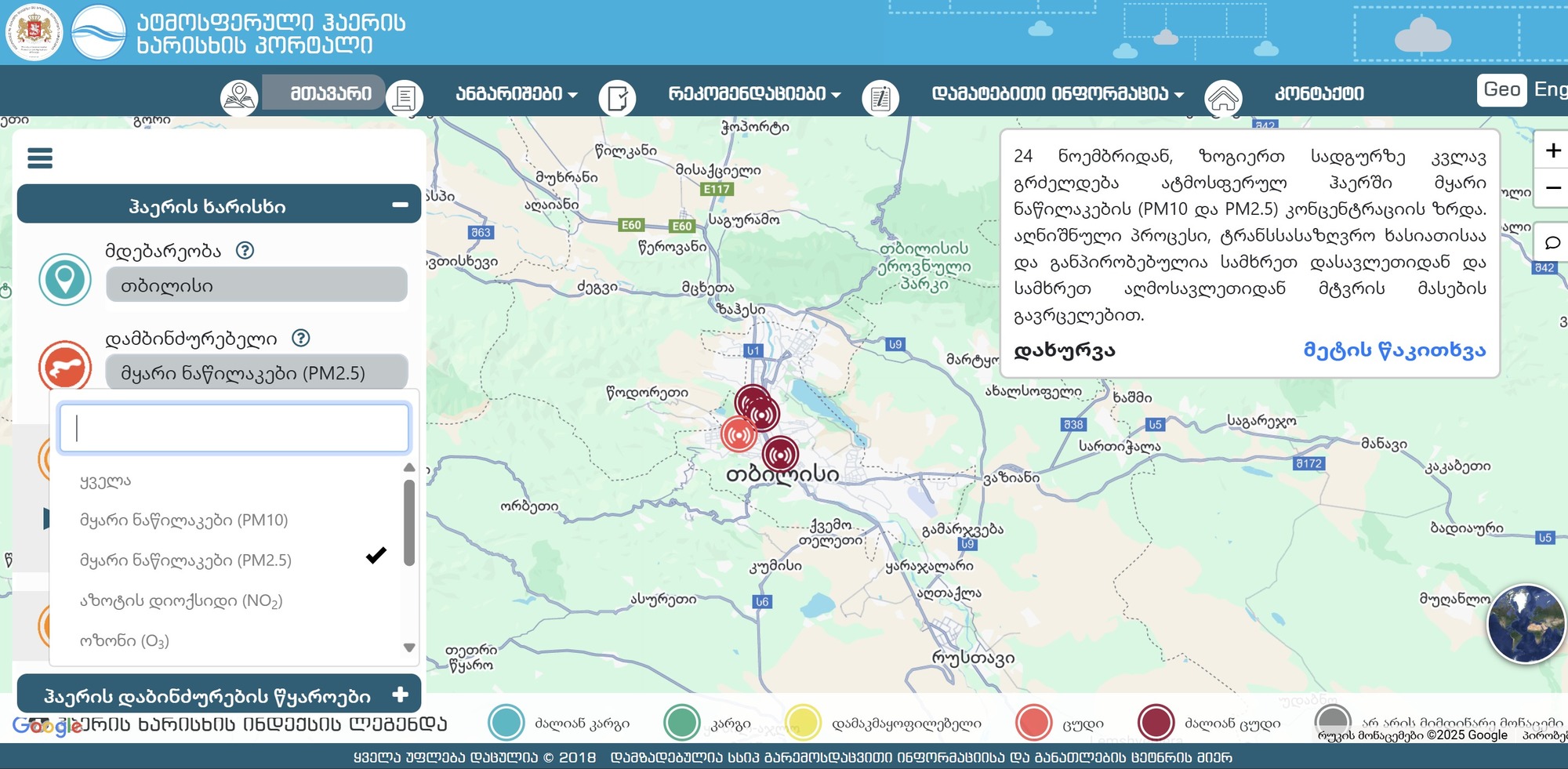Screen dimensions: 1568x769
Task: Open the ანგარიშები menu
Action: tap(516, 94)
